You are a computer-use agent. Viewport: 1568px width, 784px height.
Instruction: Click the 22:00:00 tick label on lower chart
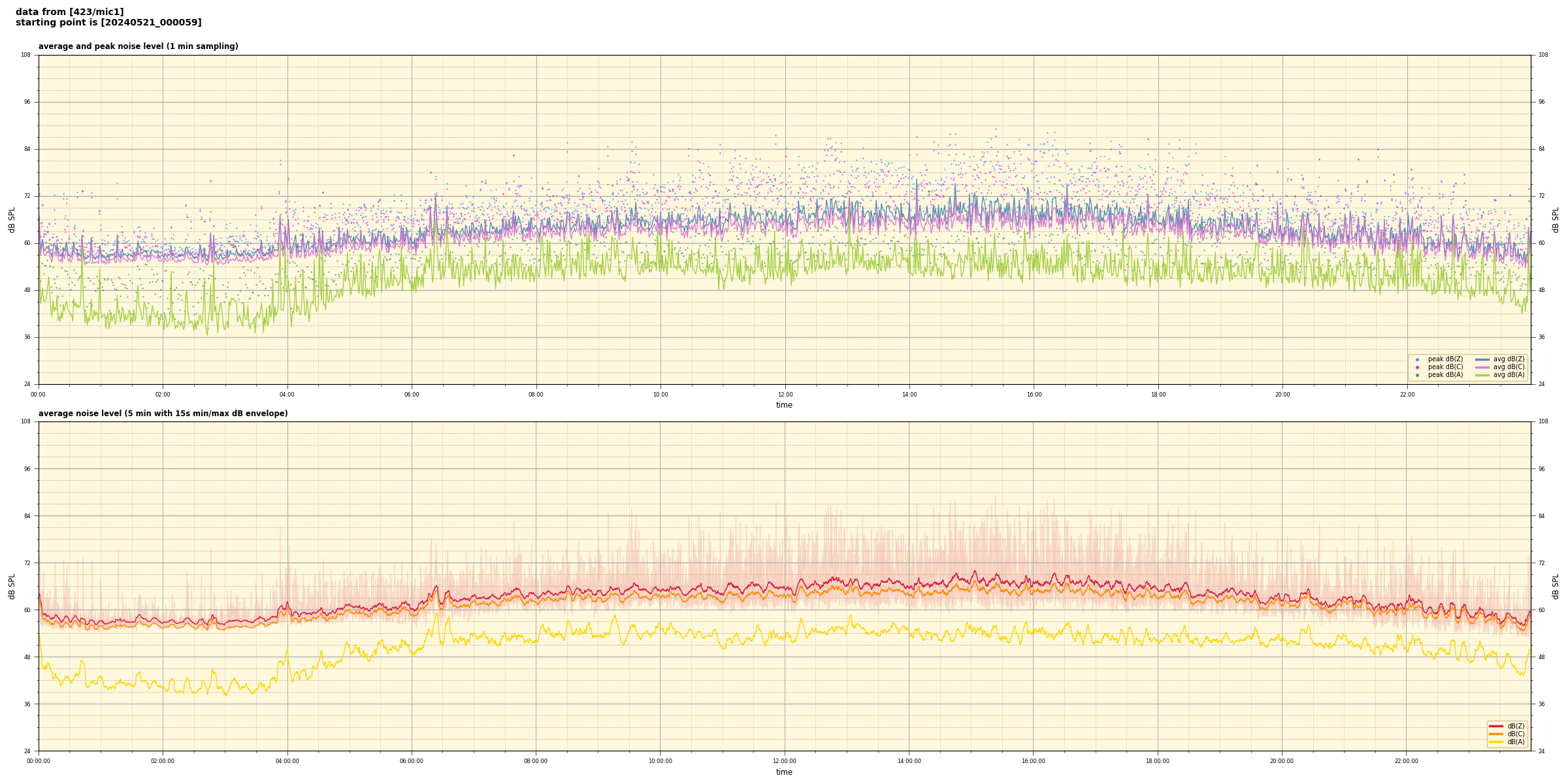[x=1407, y=761]
